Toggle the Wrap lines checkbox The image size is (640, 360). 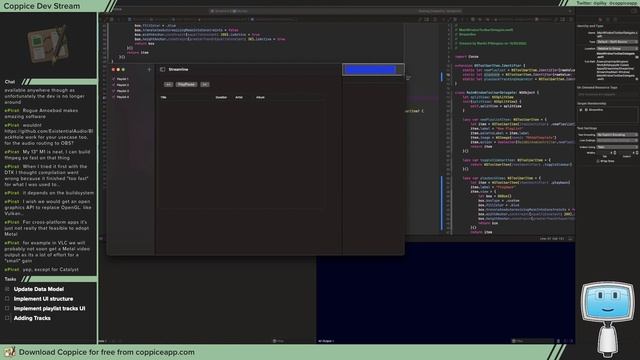click(598, 161)
